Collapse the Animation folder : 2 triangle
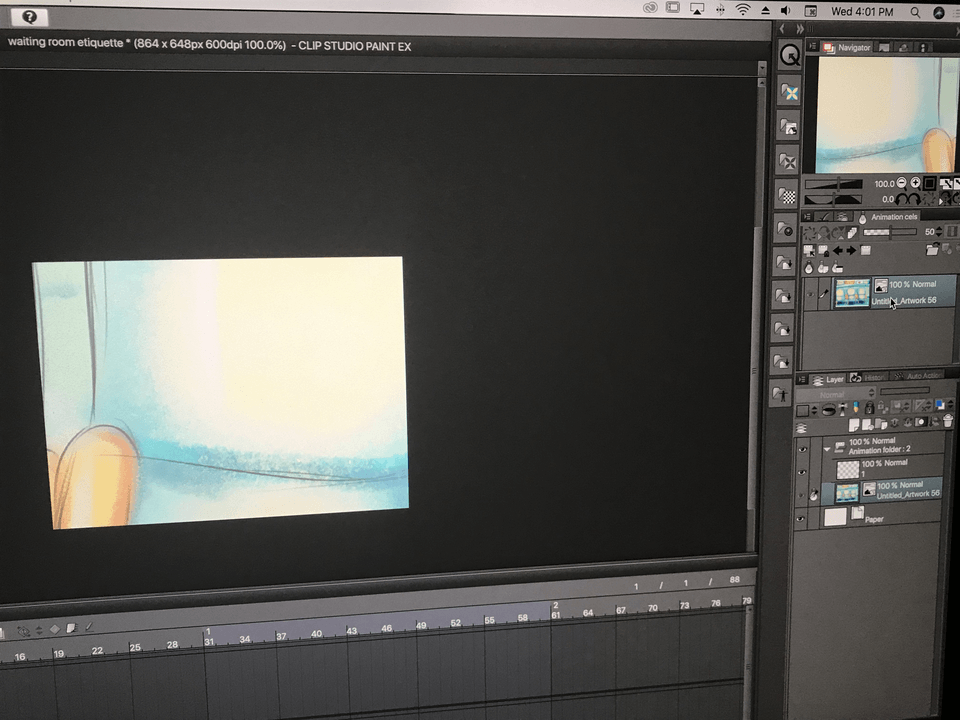Screen dimensions: 960x720 827,448
